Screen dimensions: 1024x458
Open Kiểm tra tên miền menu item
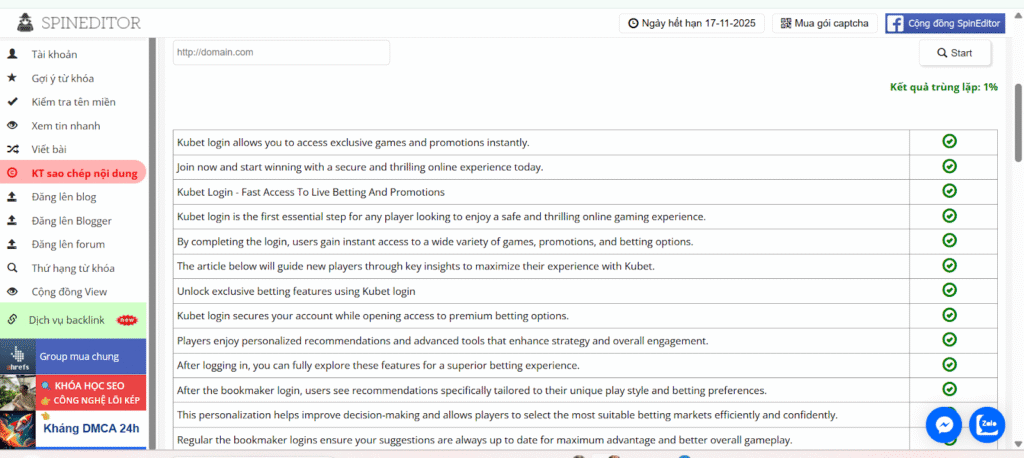pyautogui.click(x=73, y=102)
